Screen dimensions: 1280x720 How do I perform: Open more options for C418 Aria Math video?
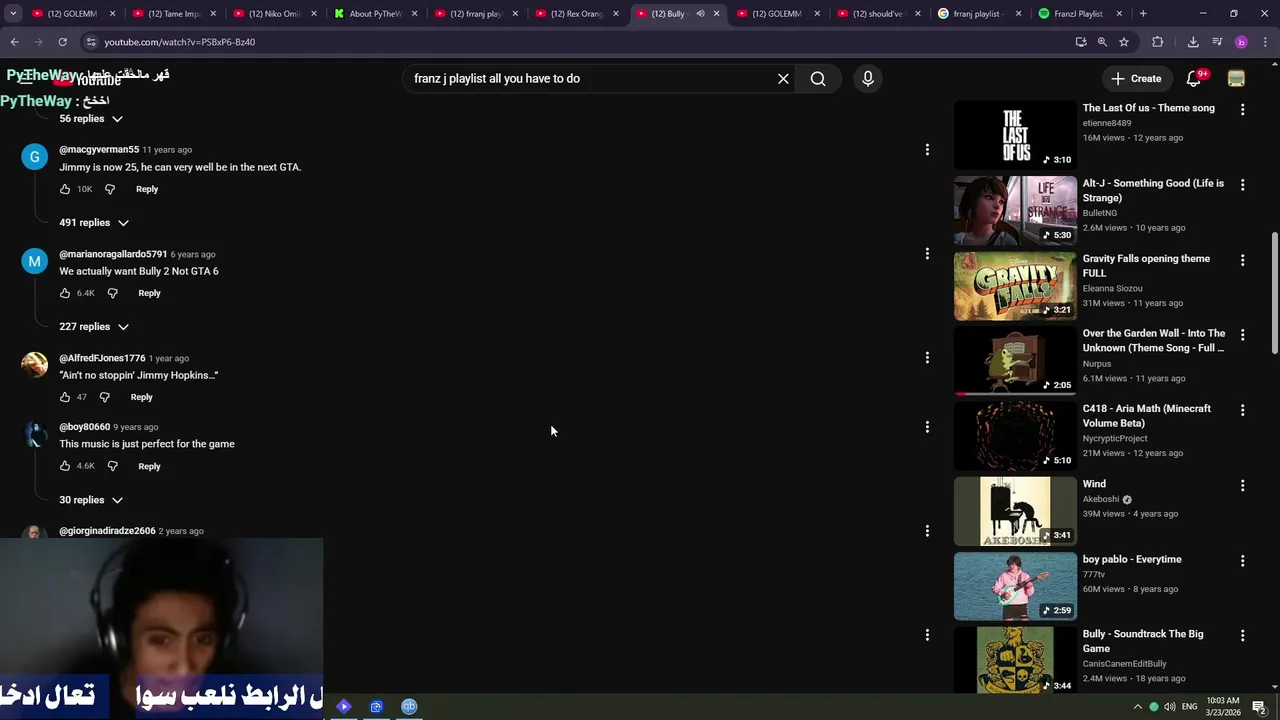point(1242,410)
